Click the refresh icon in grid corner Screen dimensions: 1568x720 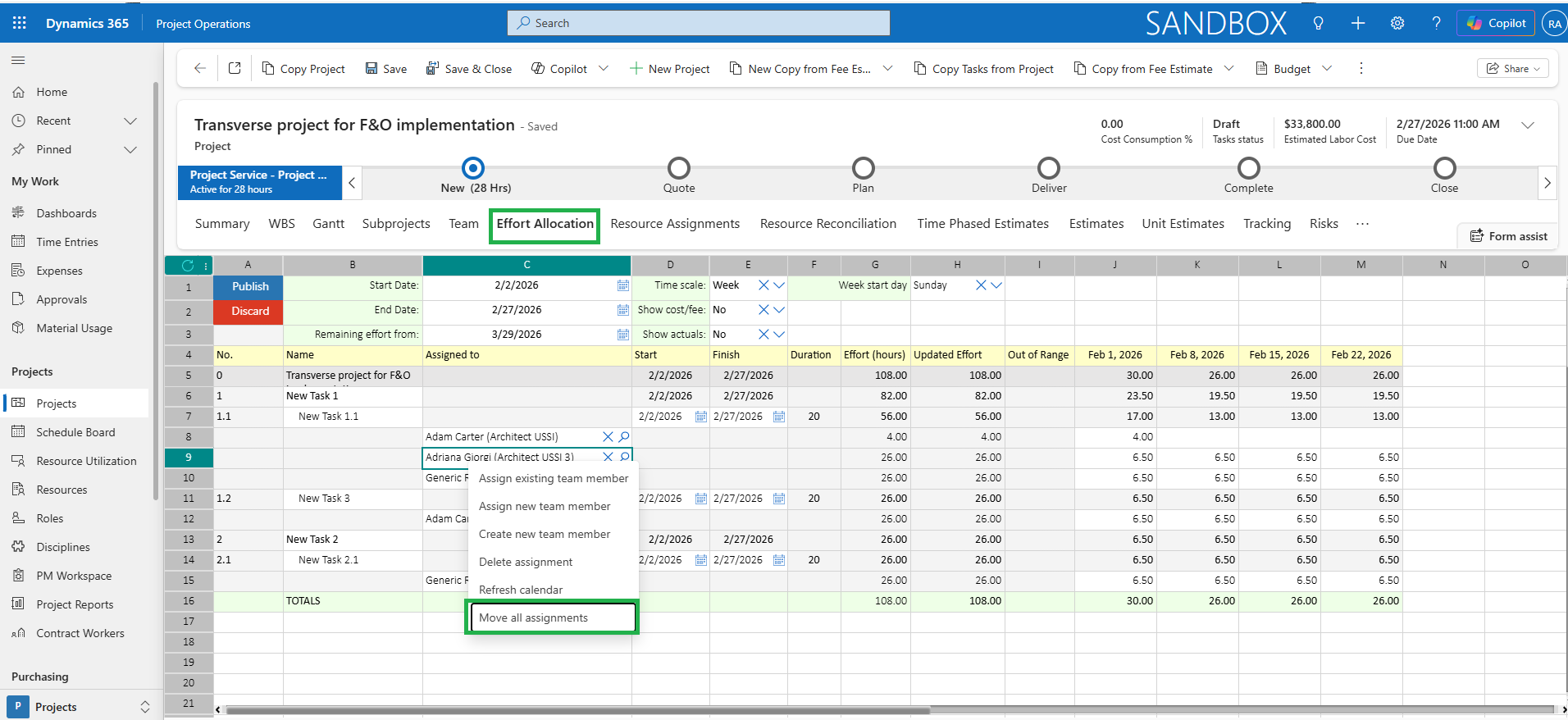tap(188, 265)
